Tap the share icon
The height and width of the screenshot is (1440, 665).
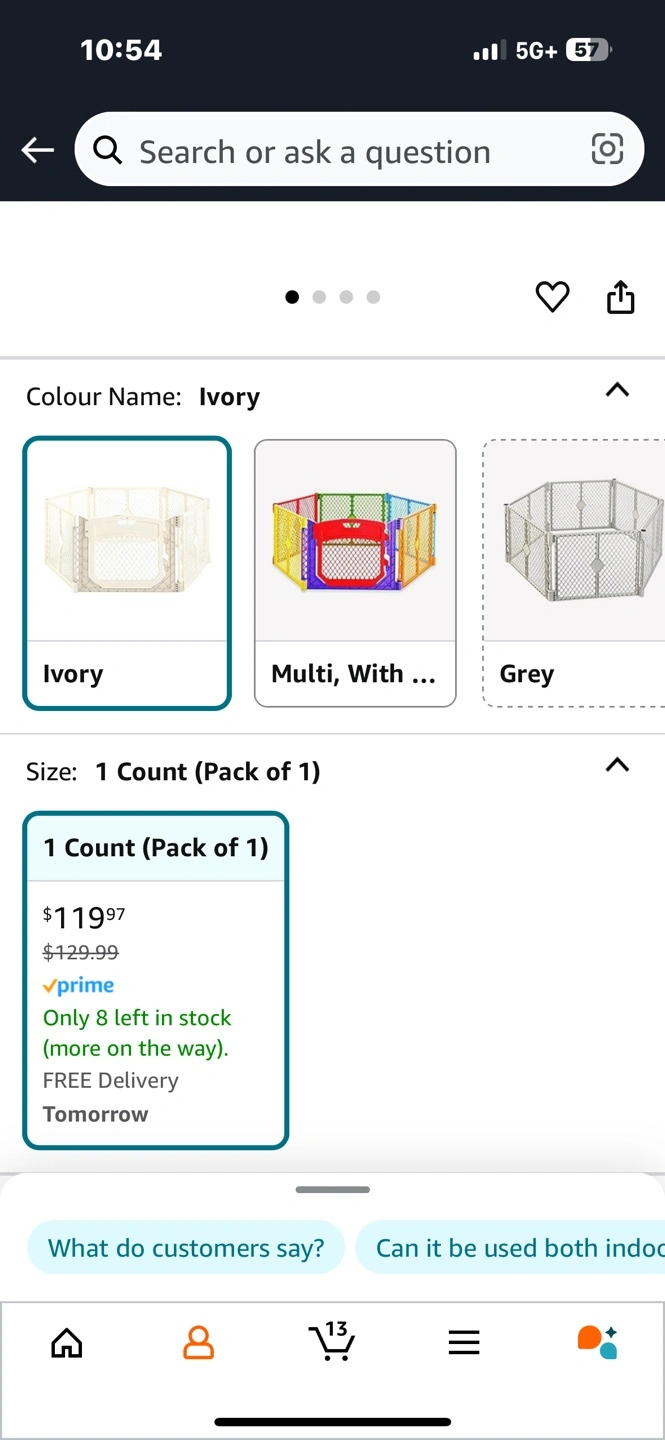(620, 297)
